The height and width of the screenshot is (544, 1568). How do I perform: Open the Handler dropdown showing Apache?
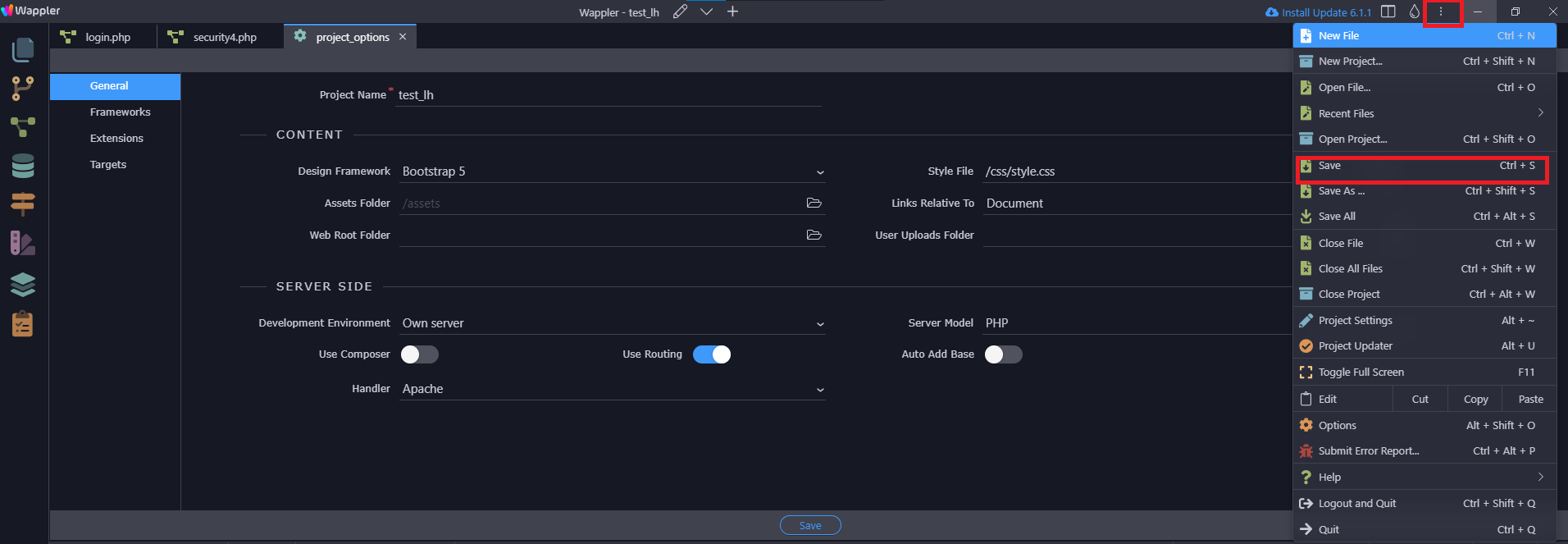(x=612, y=389)
